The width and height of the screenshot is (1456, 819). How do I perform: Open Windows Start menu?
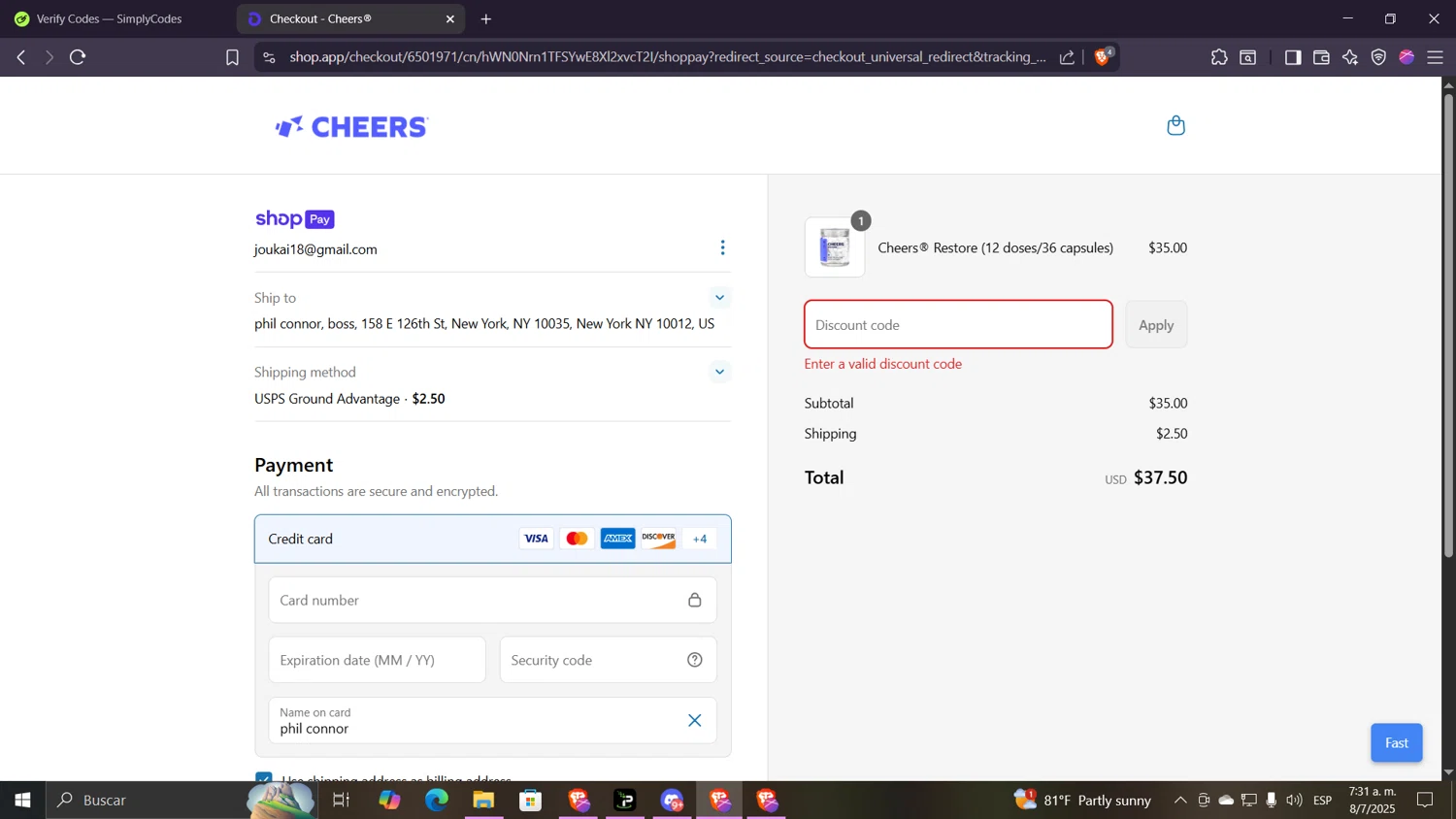pos(22,800)
